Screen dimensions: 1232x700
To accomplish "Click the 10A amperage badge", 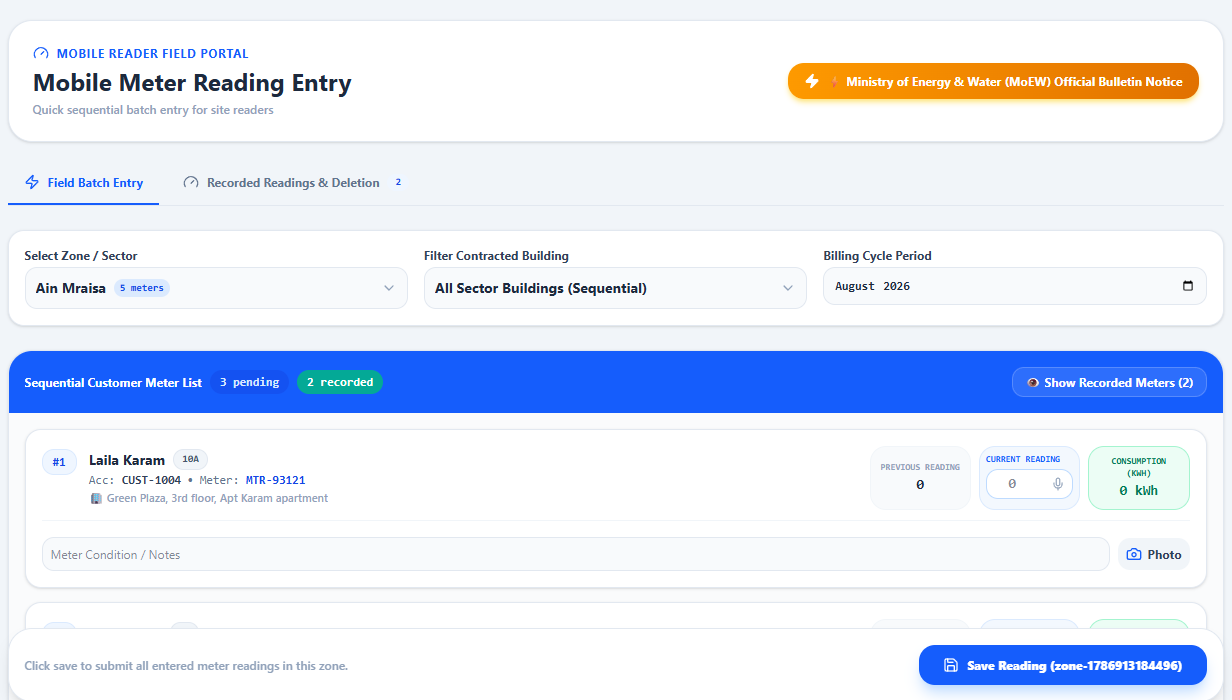I will pyautogui.click(x=190, y=459).
